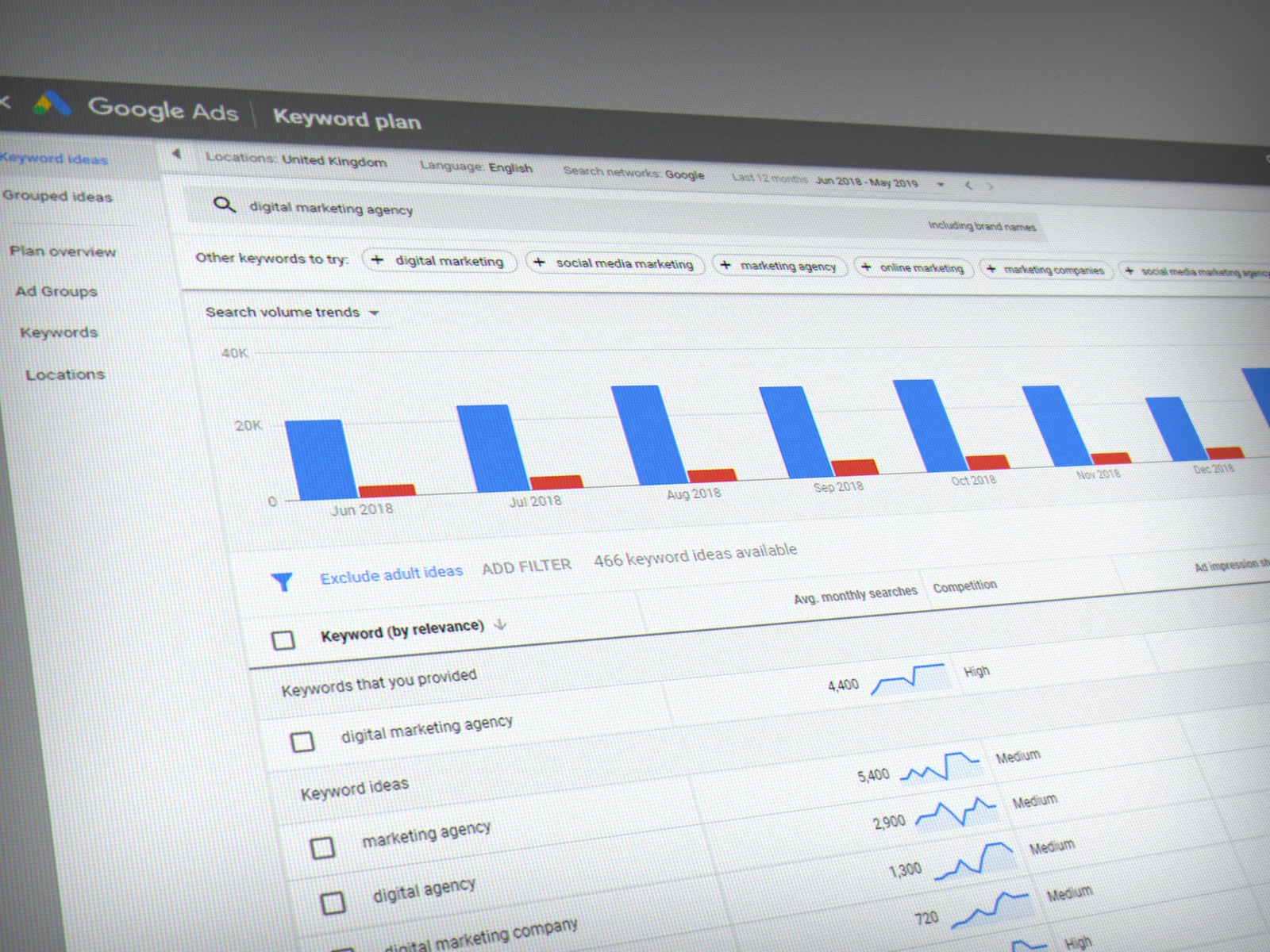
Task: Collapse the sidebar with the triangle arrow
Action: point(176,154)
